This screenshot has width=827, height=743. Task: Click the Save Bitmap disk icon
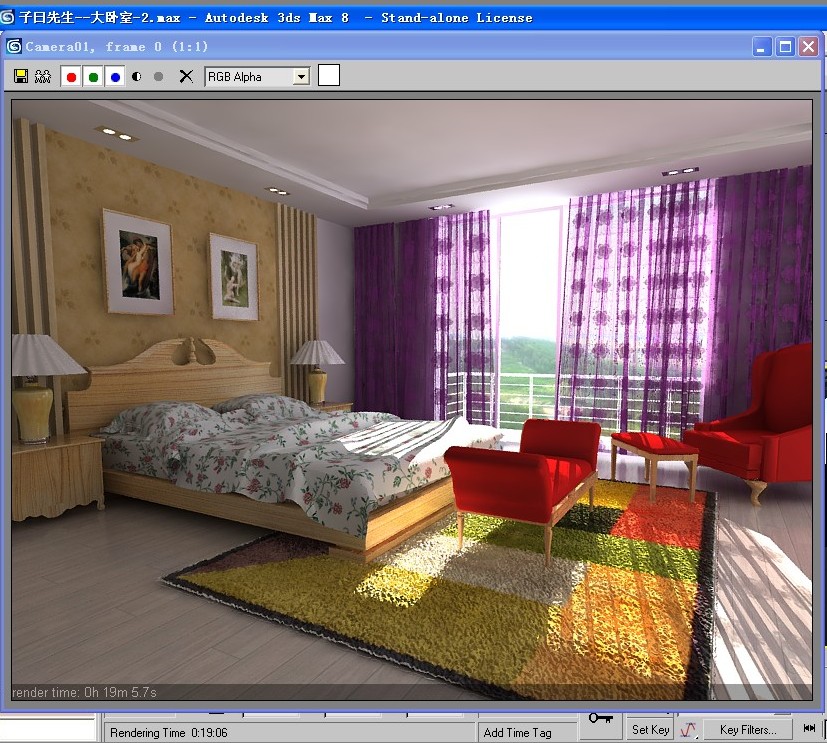(x=21, y=76)
